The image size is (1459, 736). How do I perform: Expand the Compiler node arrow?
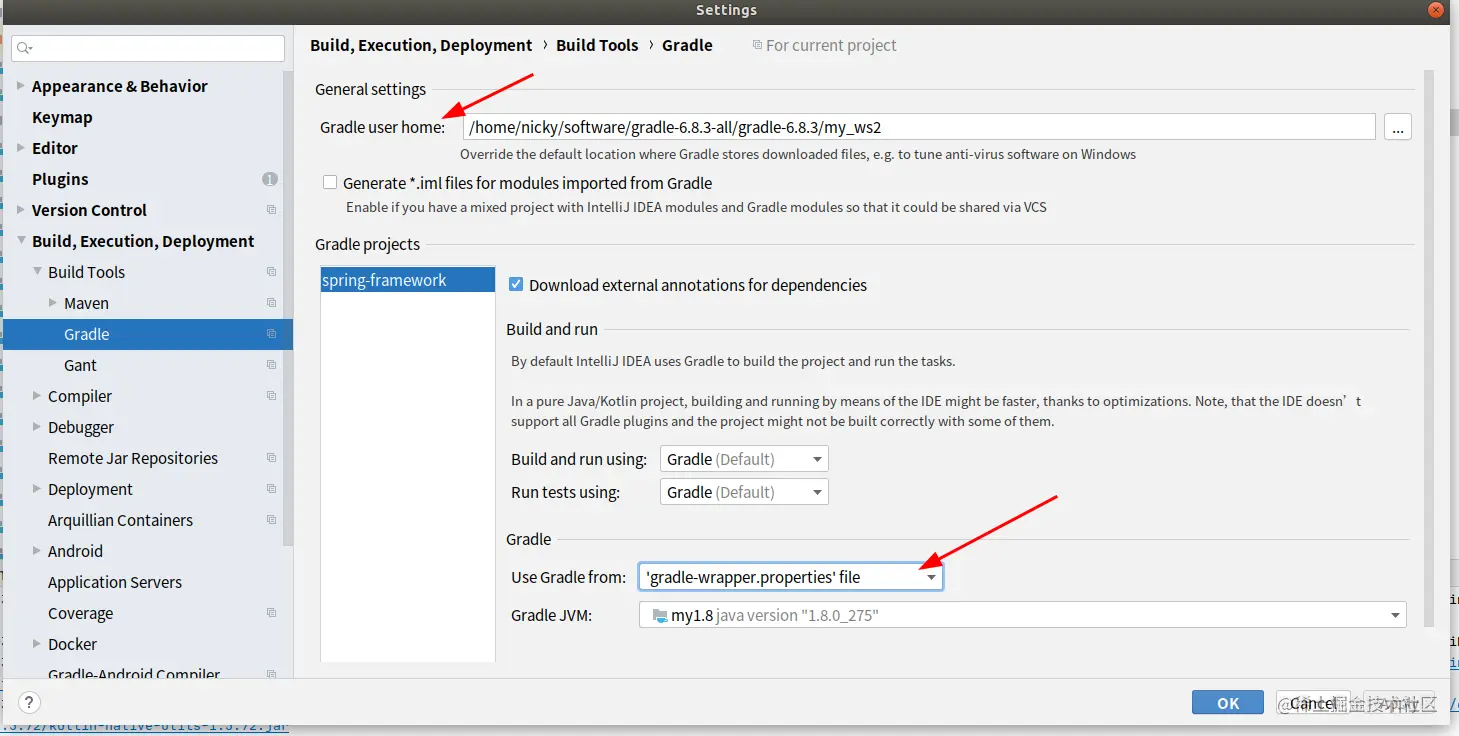click(37, 396)
